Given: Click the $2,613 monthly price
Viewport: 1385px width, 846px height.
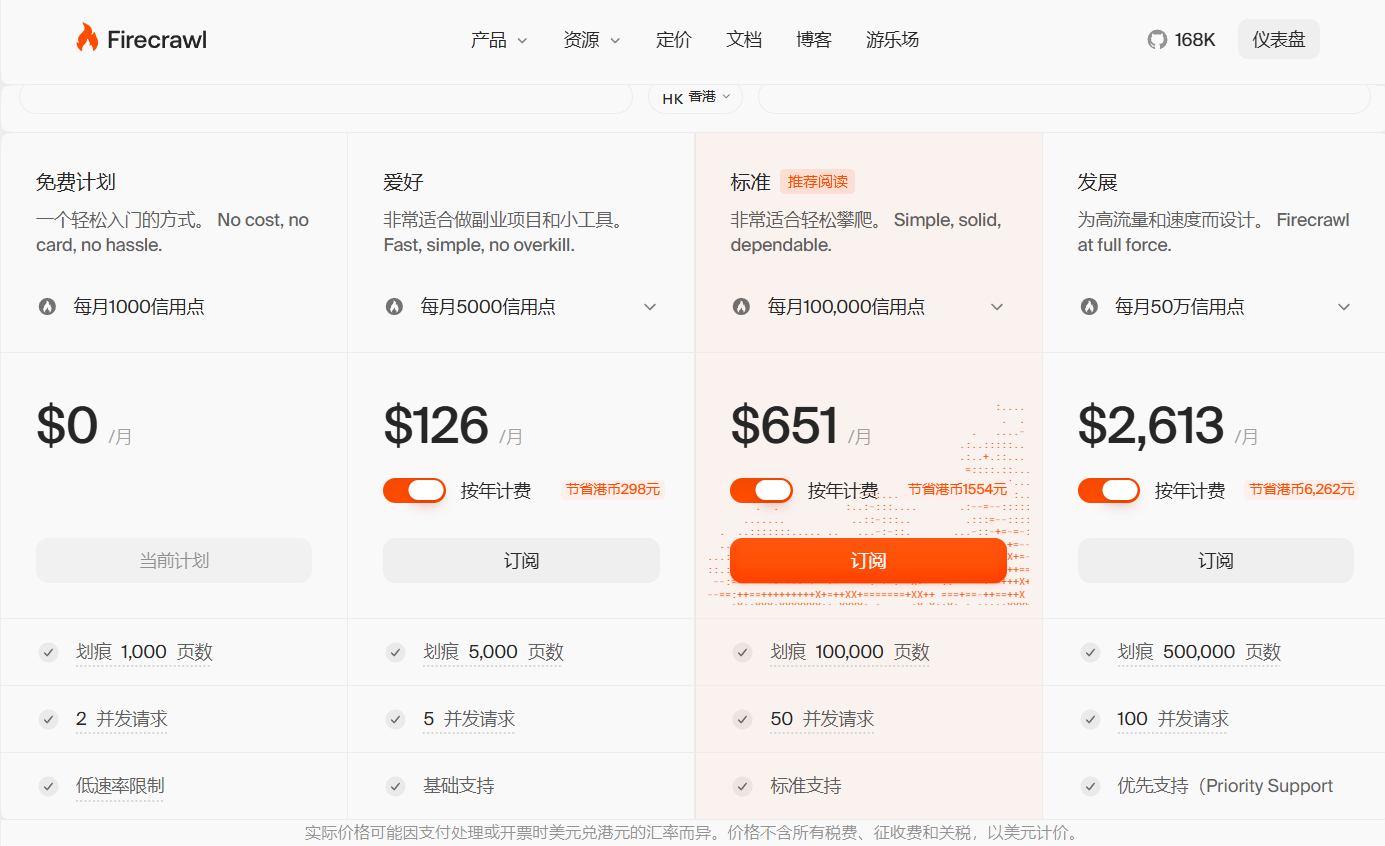Looking at the screenshot, I should point(1151,425).
